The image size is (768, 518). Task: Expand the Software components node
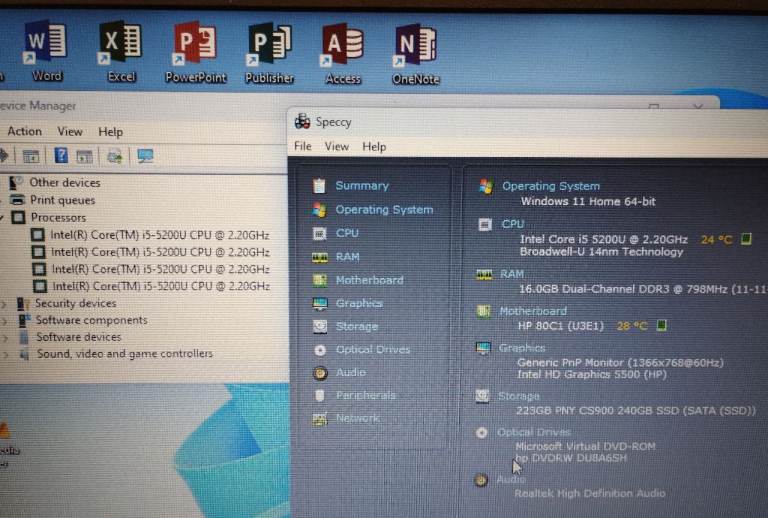tap(3, 321)
